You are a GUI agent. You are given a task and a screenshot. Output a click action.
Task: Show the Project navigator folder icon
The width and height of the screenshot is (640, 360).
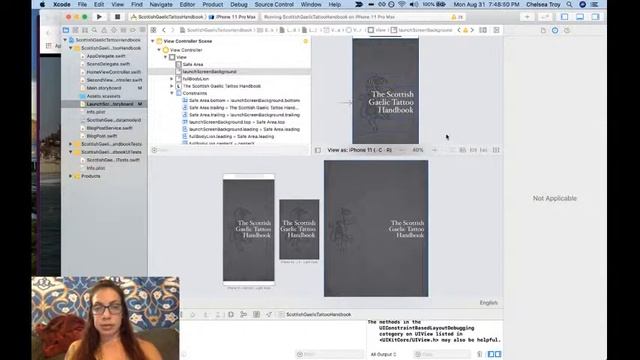click(66, 30)
